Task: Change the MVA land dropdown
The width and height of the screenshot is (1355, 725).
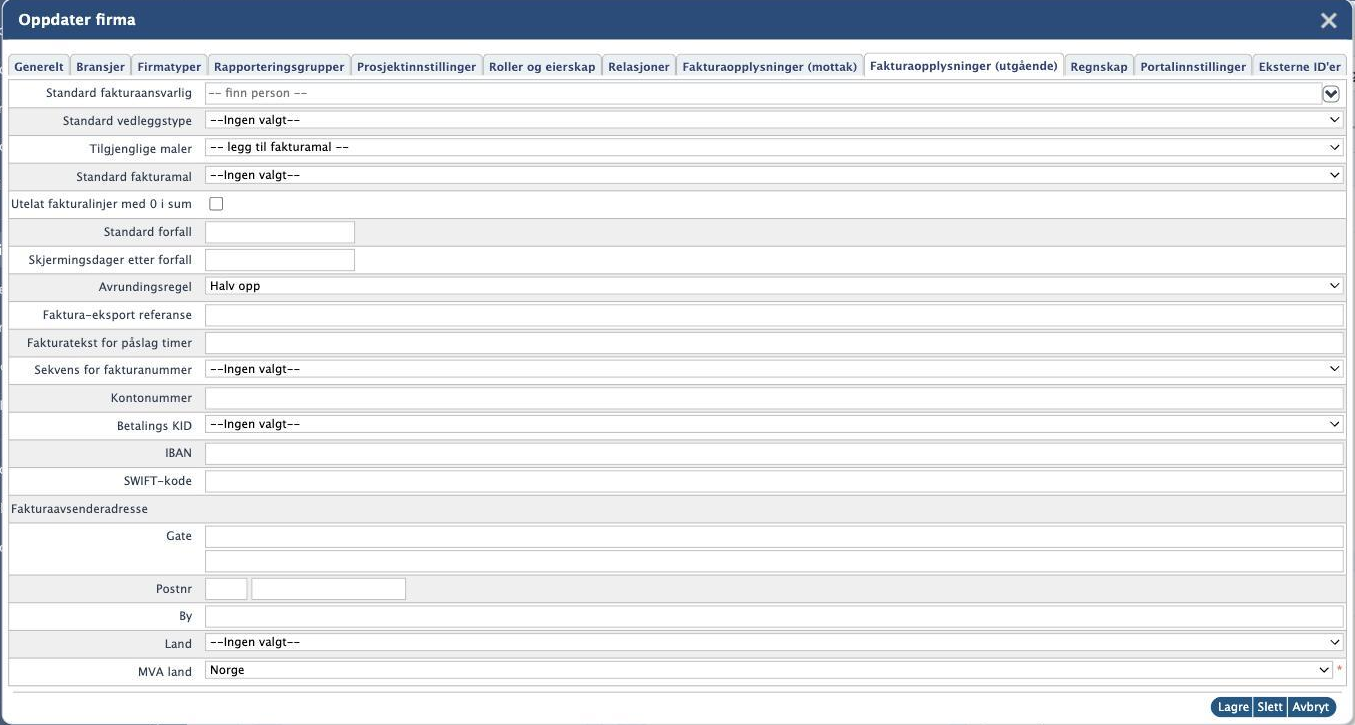Action: 769,670
